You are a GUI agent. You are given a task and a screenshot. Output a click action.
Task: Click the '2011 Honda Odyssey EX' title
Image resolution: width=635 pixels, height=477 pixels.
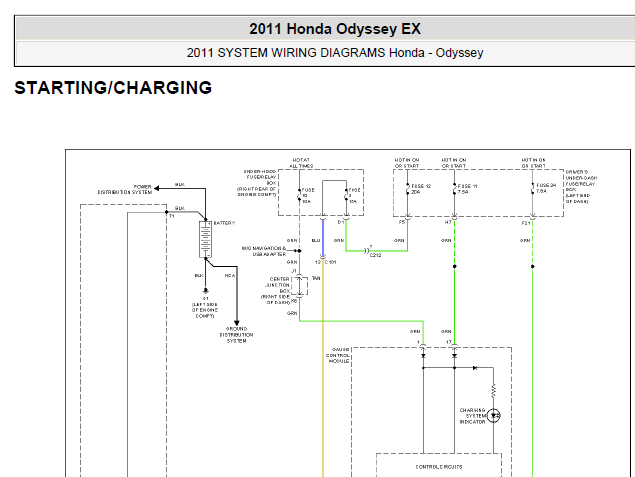click(335, 29)
